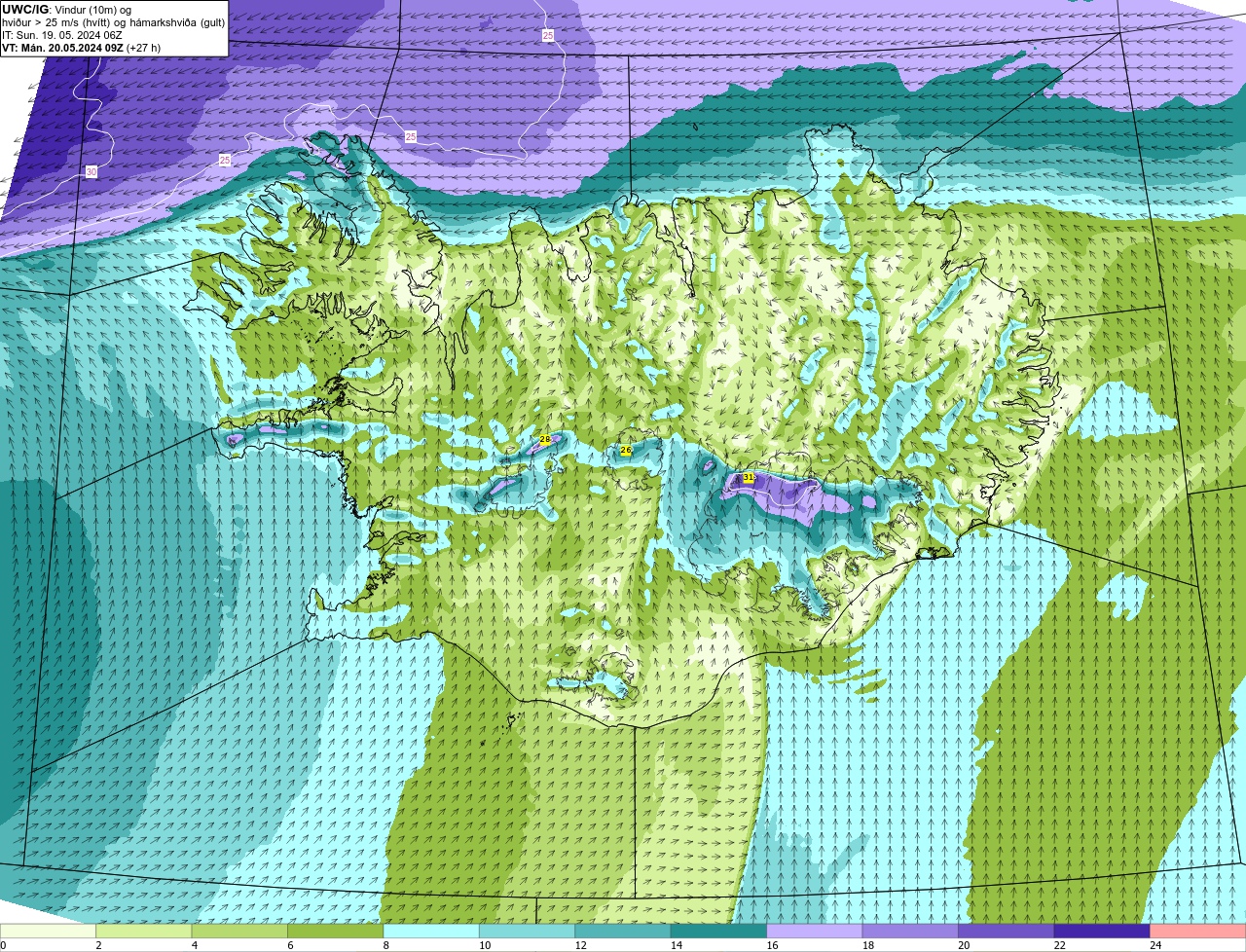
Task: Pick the 20–22 violet legend swatch
Action: coord(1007,931)
